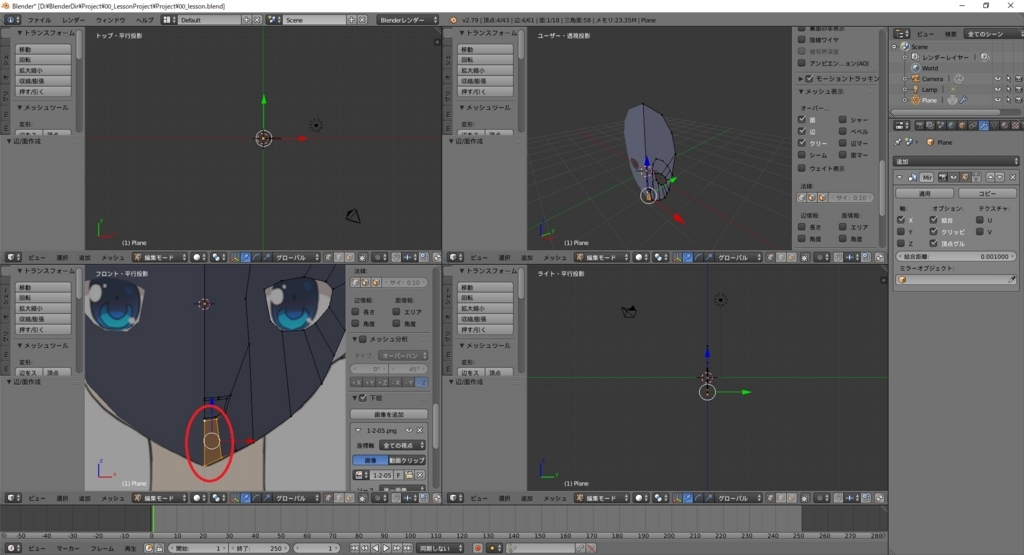Click the red record auto-keyframe button in timeline

(478, 548)
